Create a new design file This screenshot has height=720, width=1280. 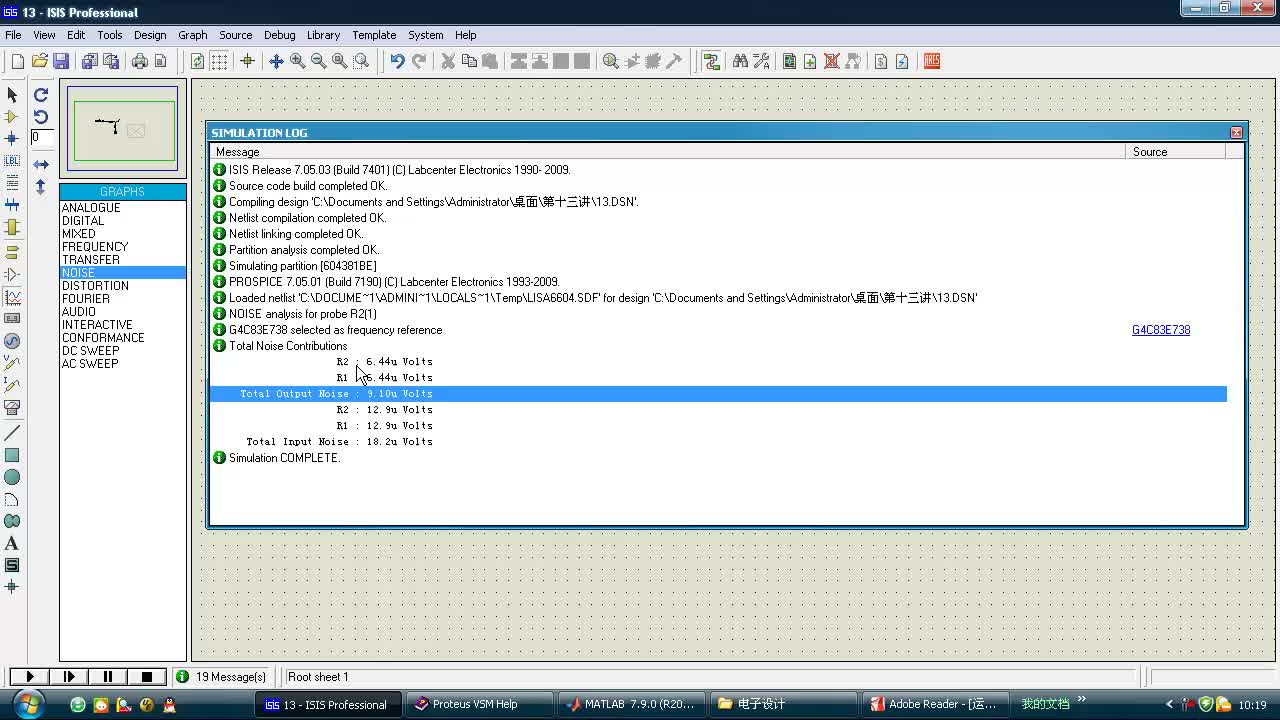tap(17, 61)
